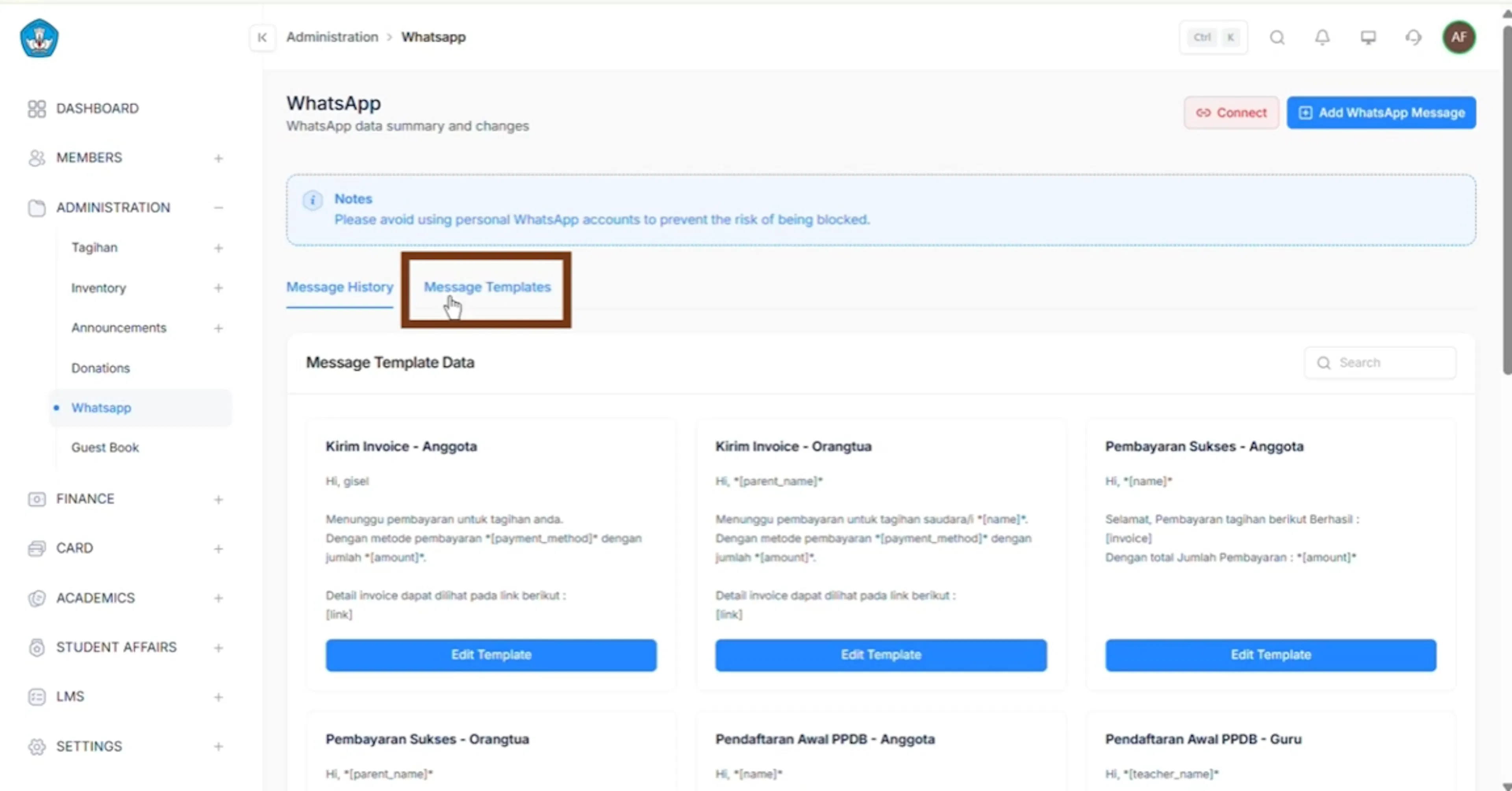Expand the Members menu section
This screenshot has height=791, width=1512.
(219, 159)
